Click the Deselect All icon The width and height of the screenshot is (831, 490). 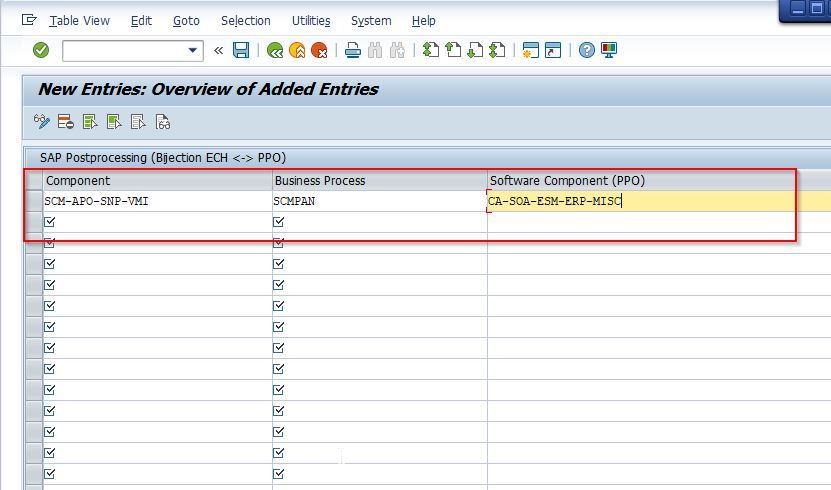pos(138,122)
